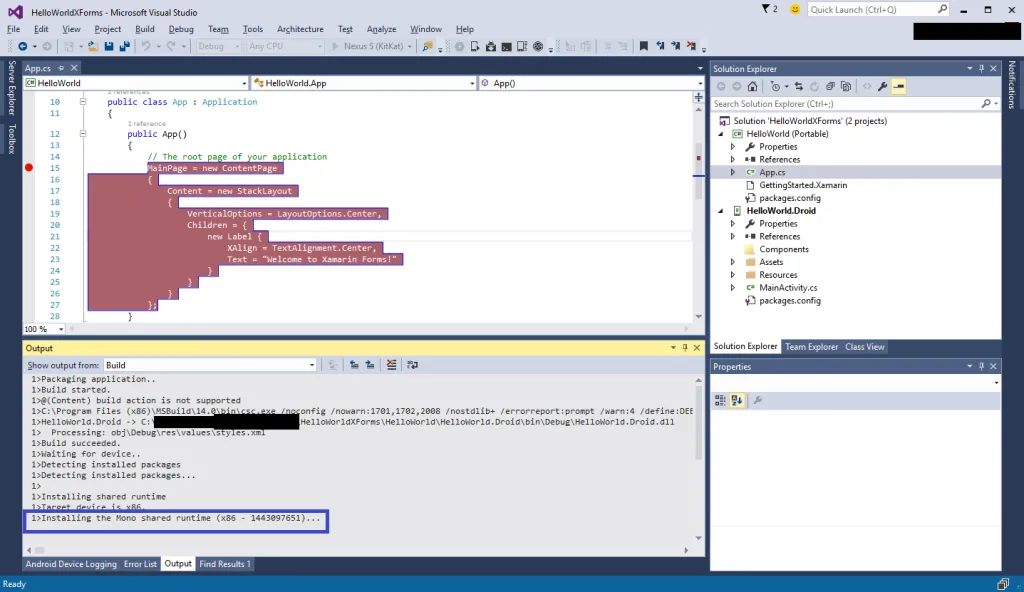Toggle auto-hide pin on Properties panel

[982, 367]
